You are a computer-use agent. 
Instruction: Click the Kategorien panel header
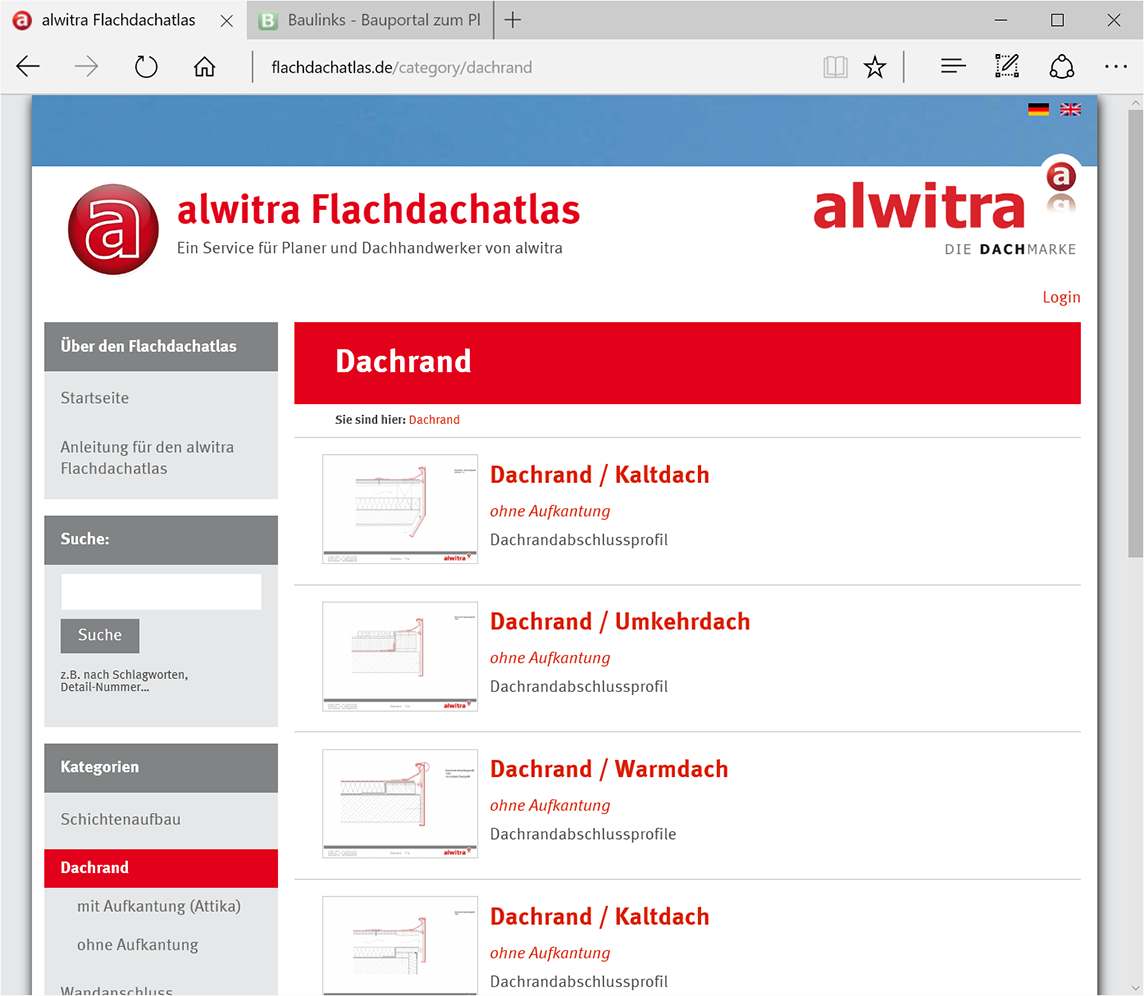[161, 768]
